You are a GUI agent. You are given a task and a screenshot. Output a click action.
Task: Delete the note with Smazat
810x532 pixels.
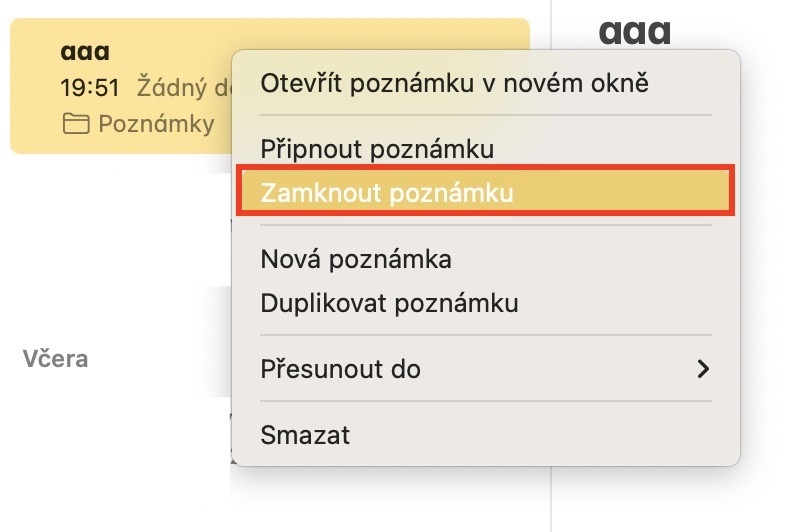coord(305,435)
